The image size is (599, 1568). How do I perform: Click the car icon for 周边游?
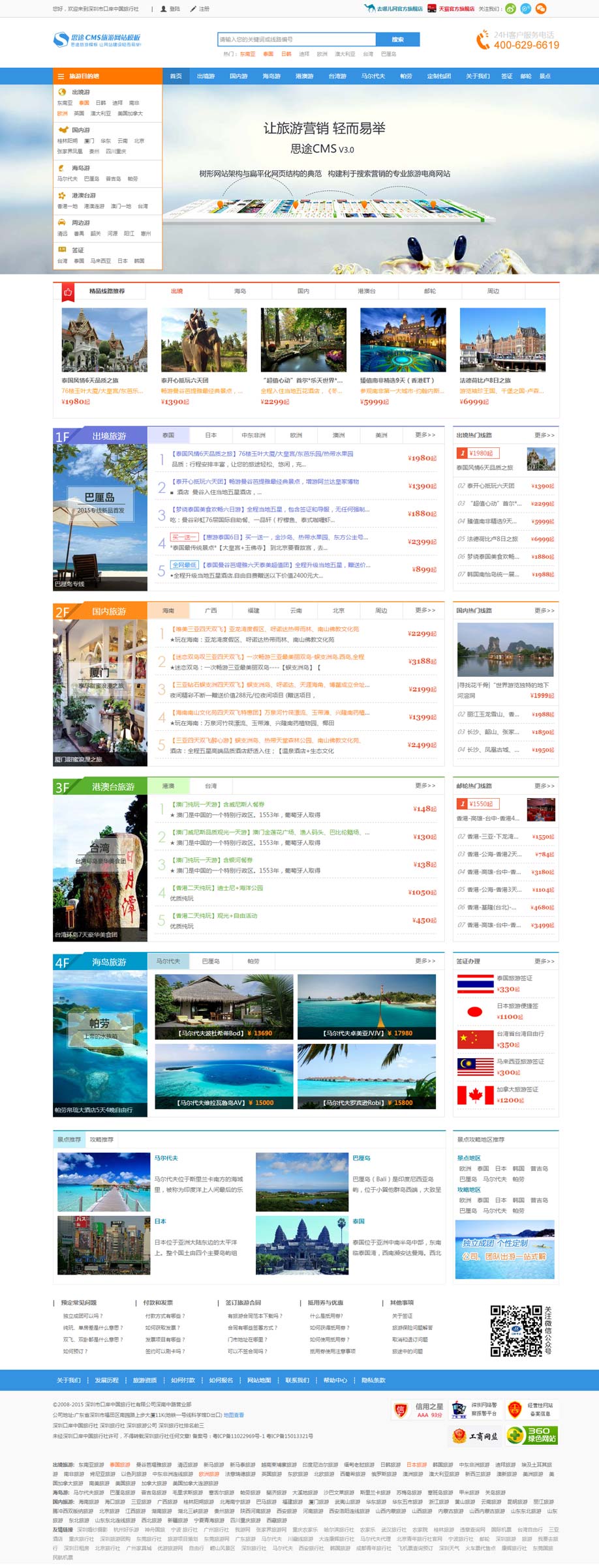click(62, 222)
